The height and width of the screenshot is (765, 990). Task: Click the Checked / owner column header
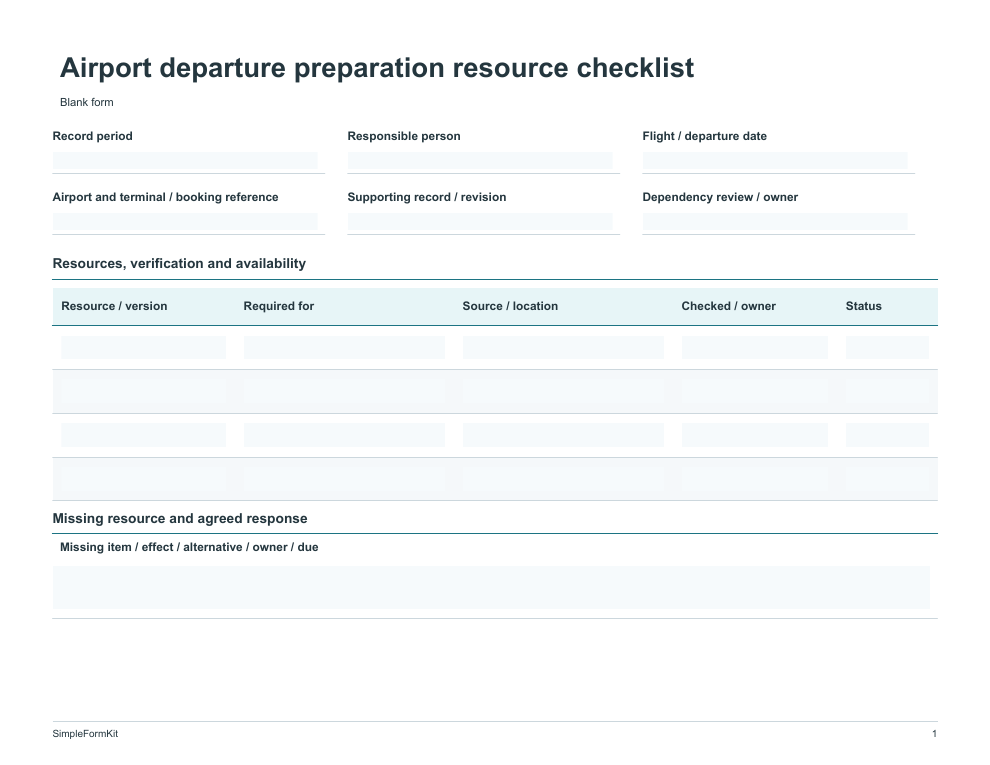point(729,306)
